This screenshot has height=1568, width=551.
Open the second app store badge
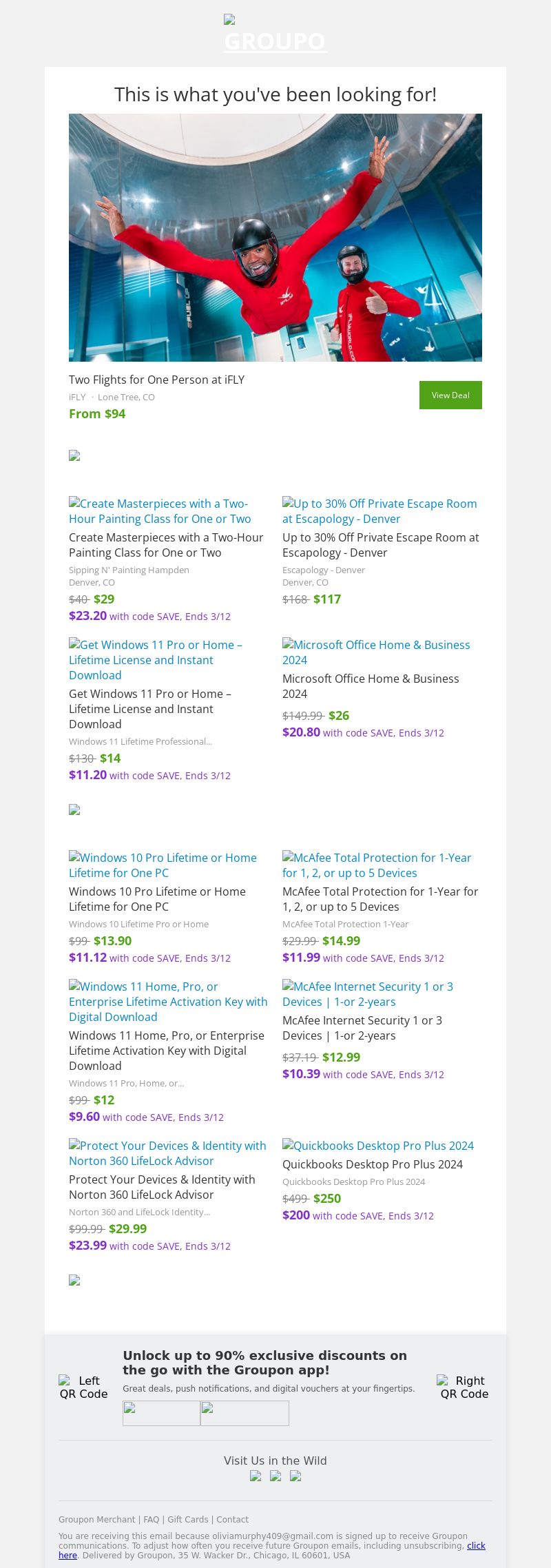coord(245,1413)
